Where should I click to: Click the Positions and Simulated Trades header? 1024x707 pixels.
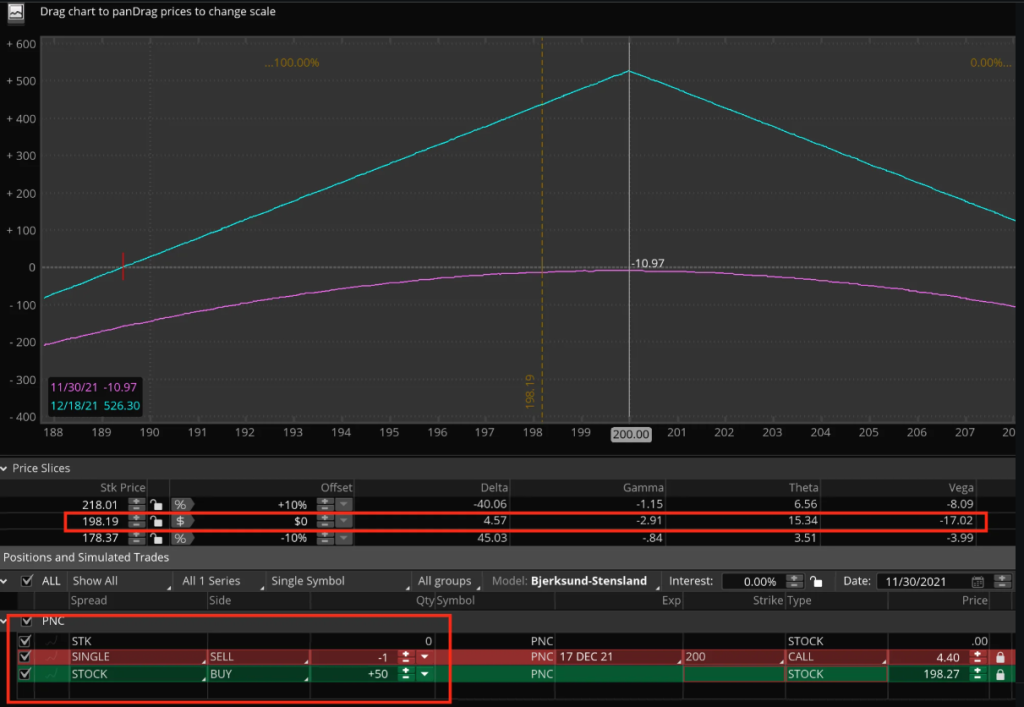click(86, 558)
